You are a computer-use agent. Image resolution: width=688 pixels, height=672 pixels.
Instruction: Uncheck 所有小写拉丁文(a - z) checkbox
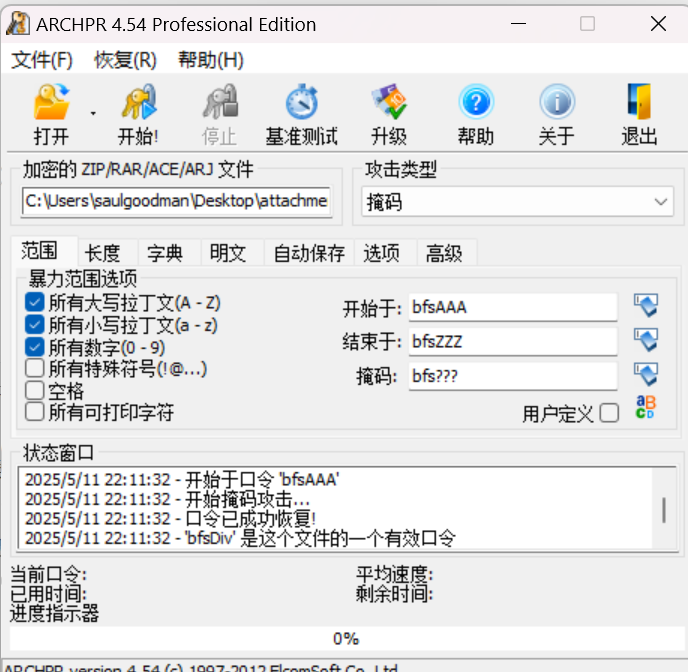pyautogui.click(x=35, y=325)
